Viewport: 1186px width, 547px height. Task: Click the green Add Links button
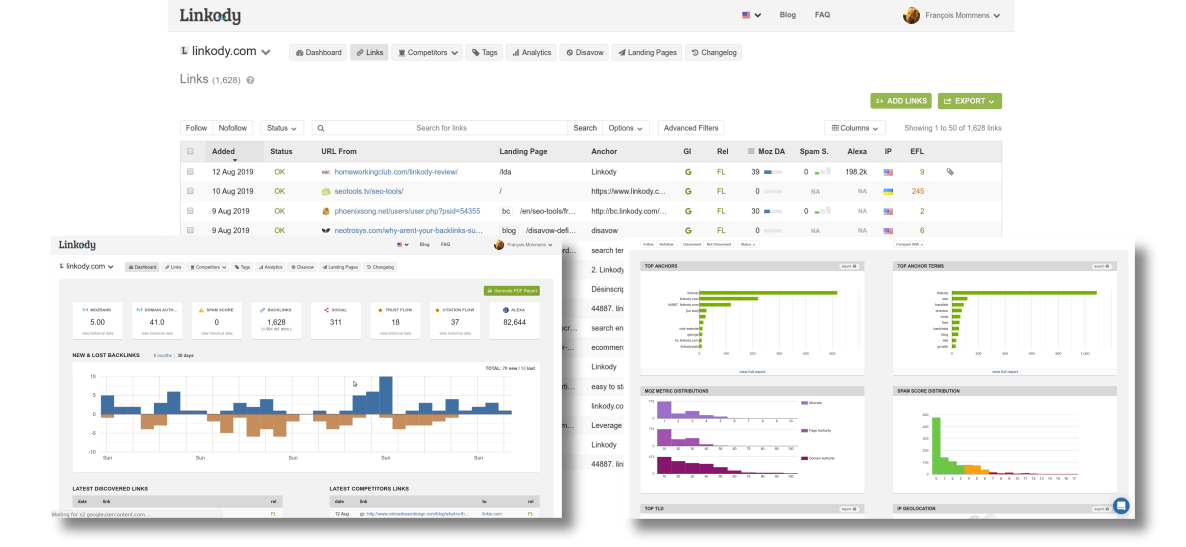901,101
